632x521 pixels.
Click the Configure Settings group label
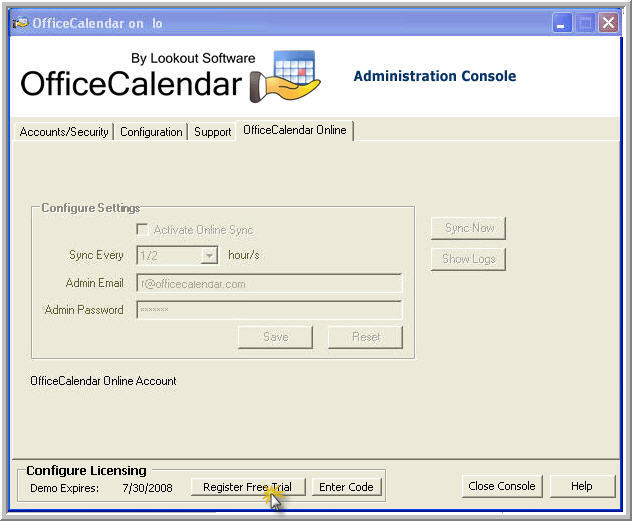[x=91, y=208]
